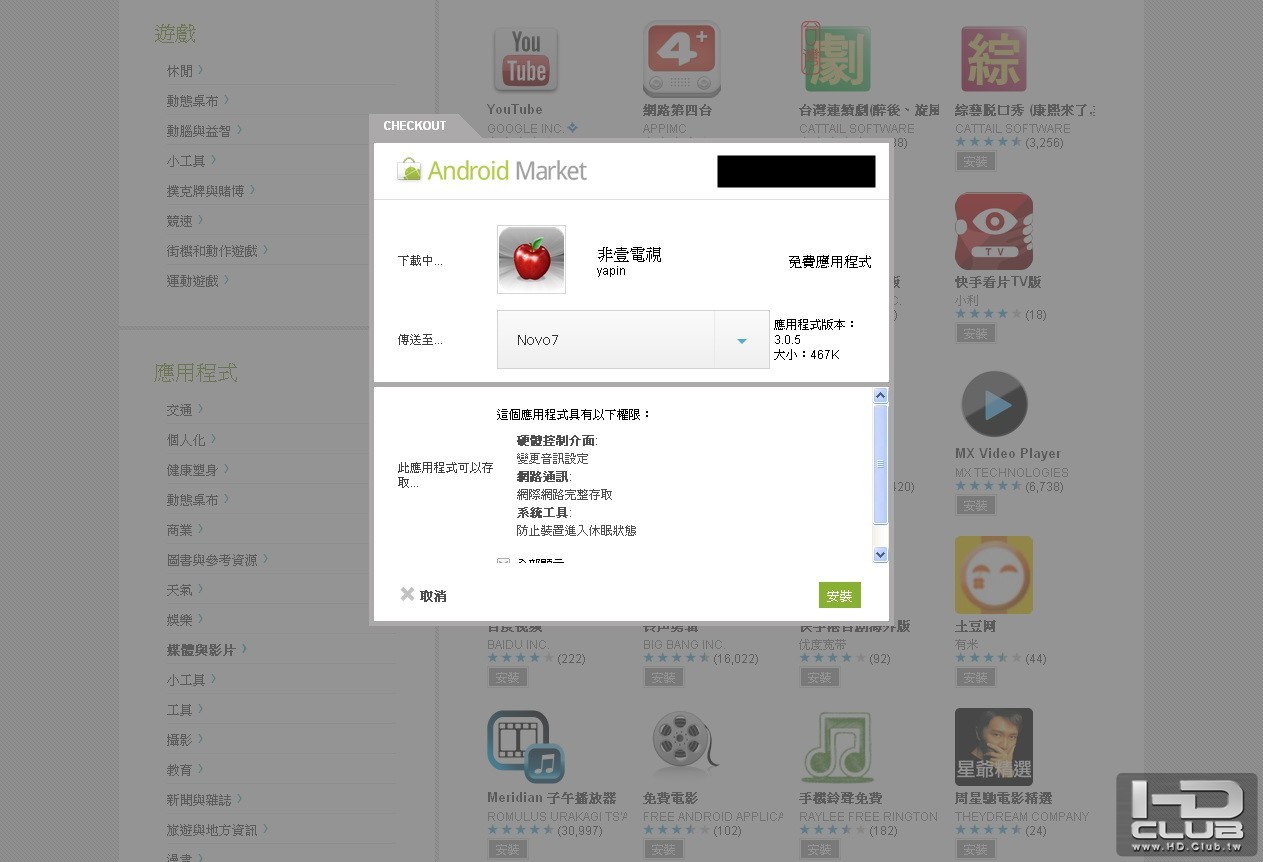The height and width of the screenshot is (862, 1263).
Task: Open the YouTube app icon
Action: click(x=526, y=59)
